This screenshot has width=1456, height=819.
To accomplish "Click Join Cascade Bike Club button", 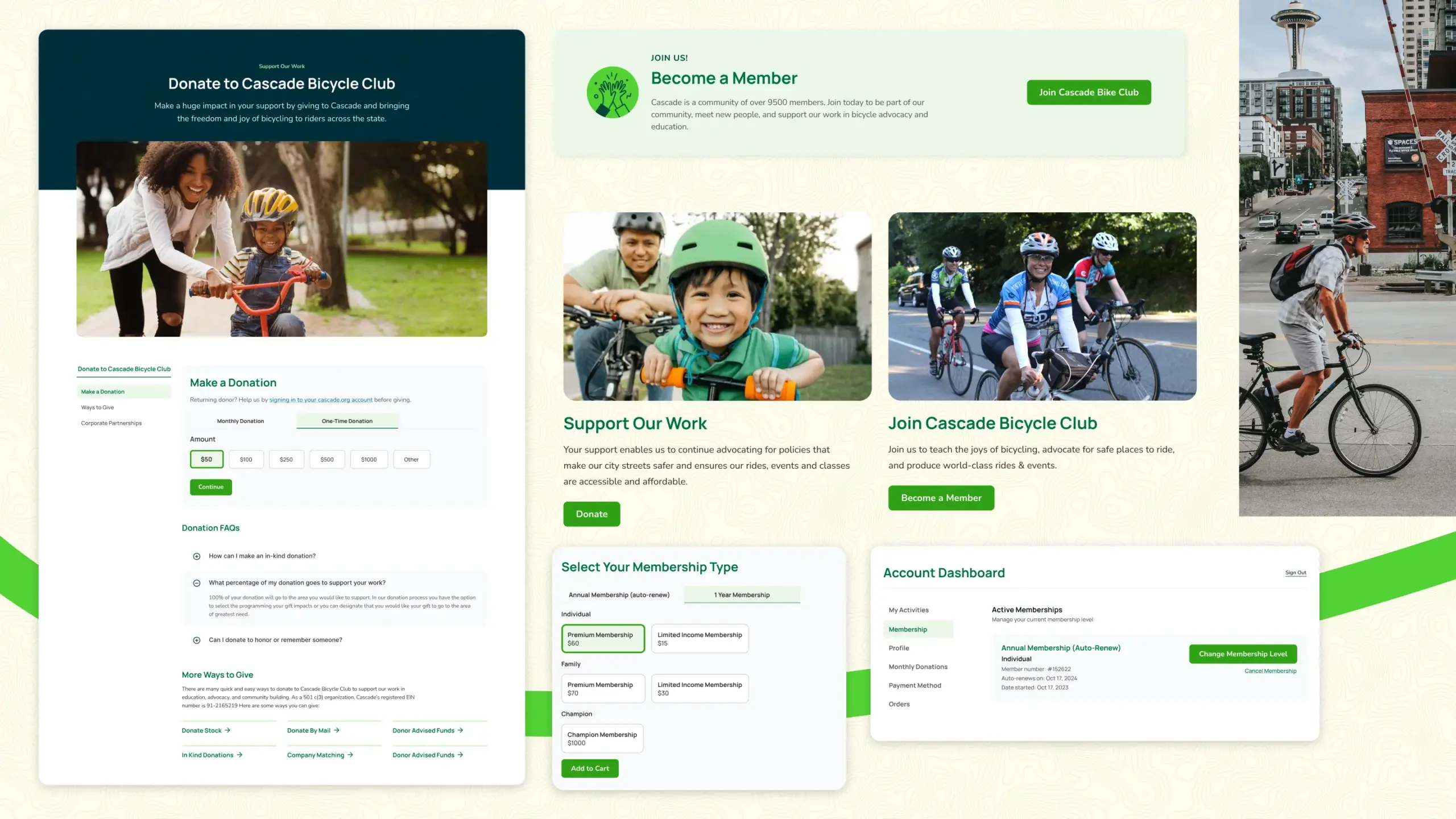I will click(1089, 92).
